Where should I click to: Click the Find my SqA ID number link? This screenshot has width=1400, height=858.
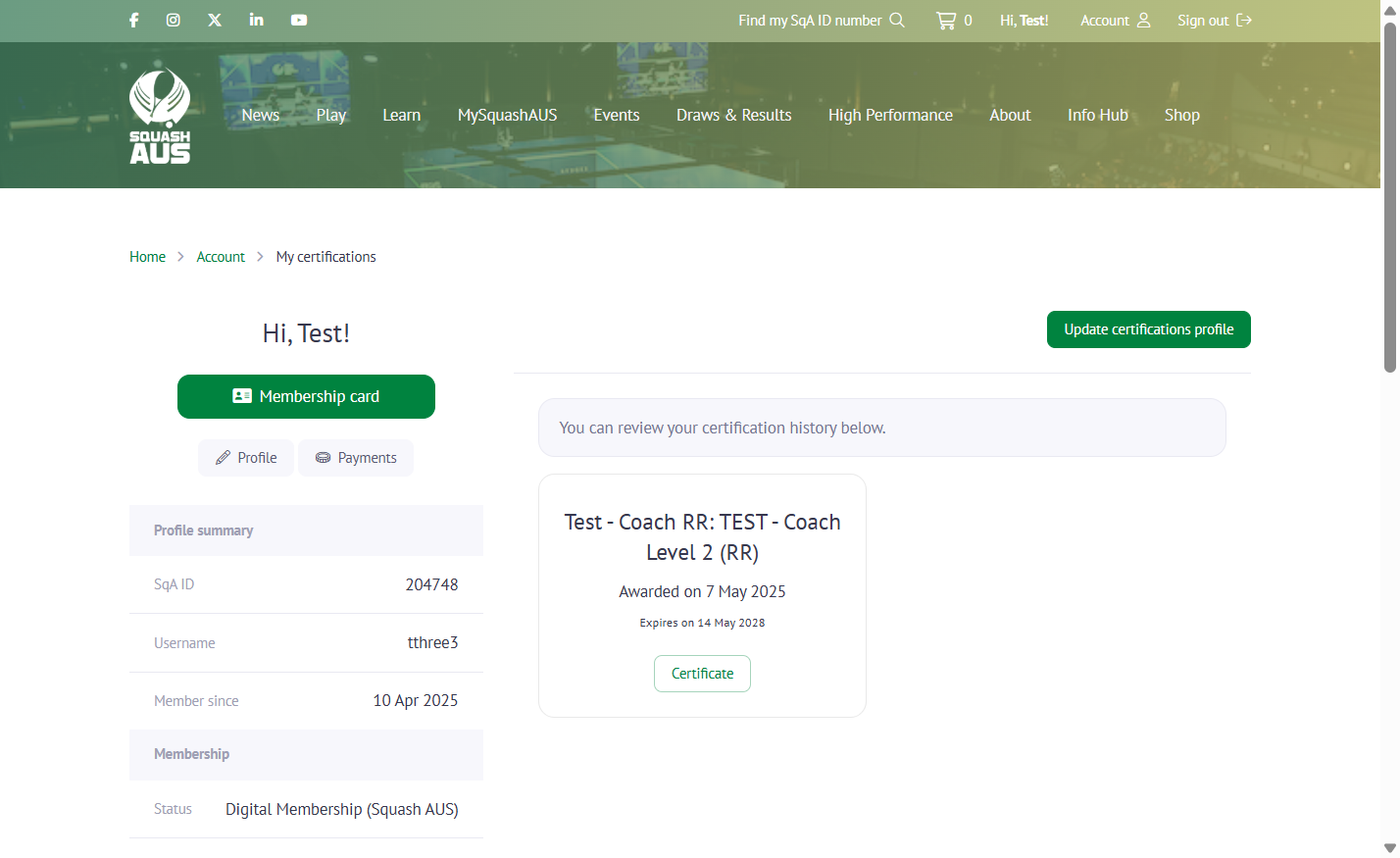click(822, 20)
